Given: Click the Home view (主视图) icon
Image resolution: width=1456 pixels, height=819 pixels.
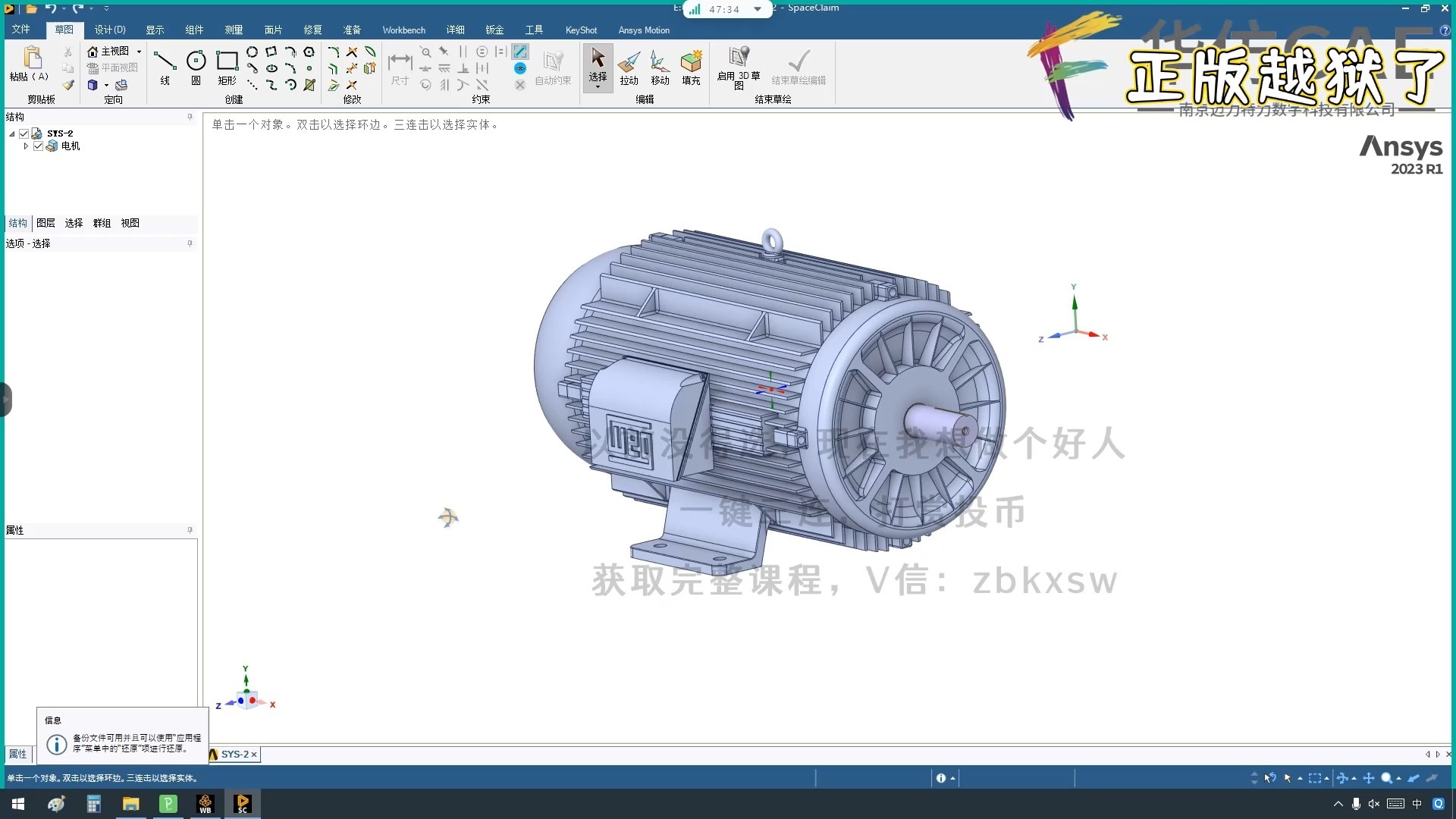Looking at the screenshot, I should [93, 52].
